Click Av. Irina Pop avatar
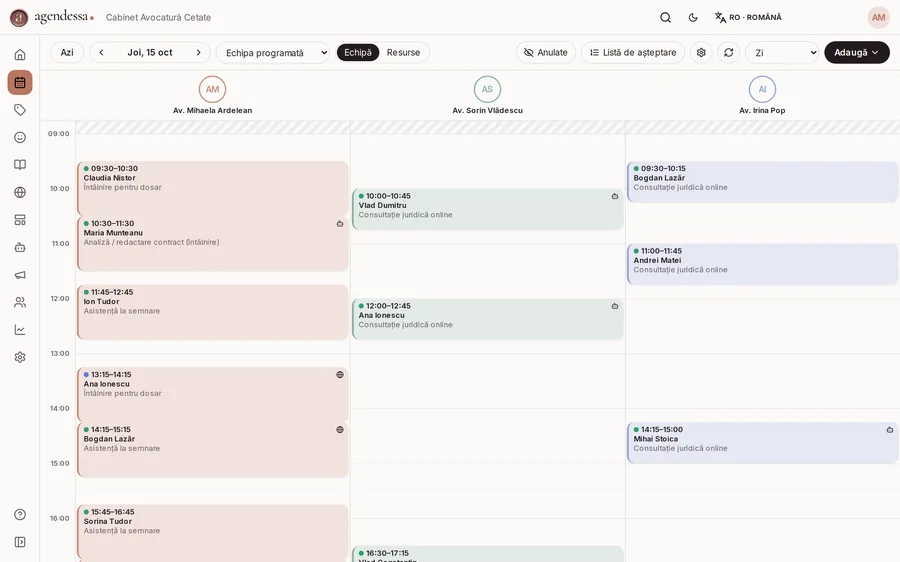 [x=762, y=90]
